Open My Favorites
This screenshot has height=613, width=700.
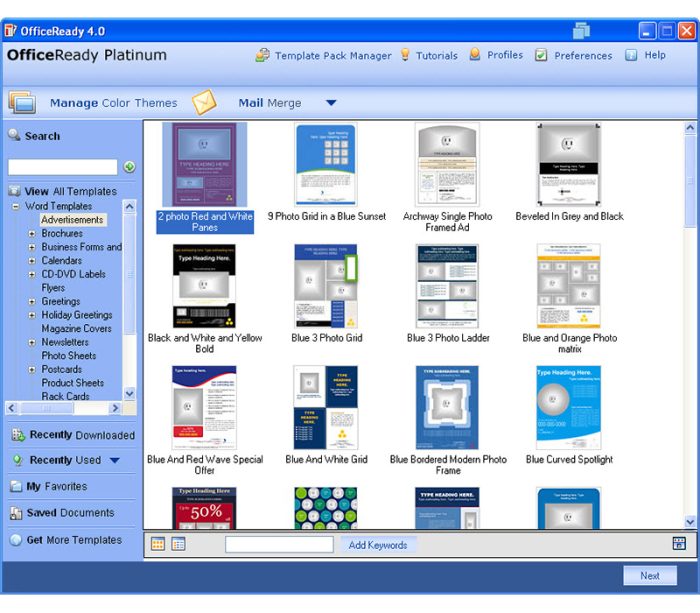[57, 486]
